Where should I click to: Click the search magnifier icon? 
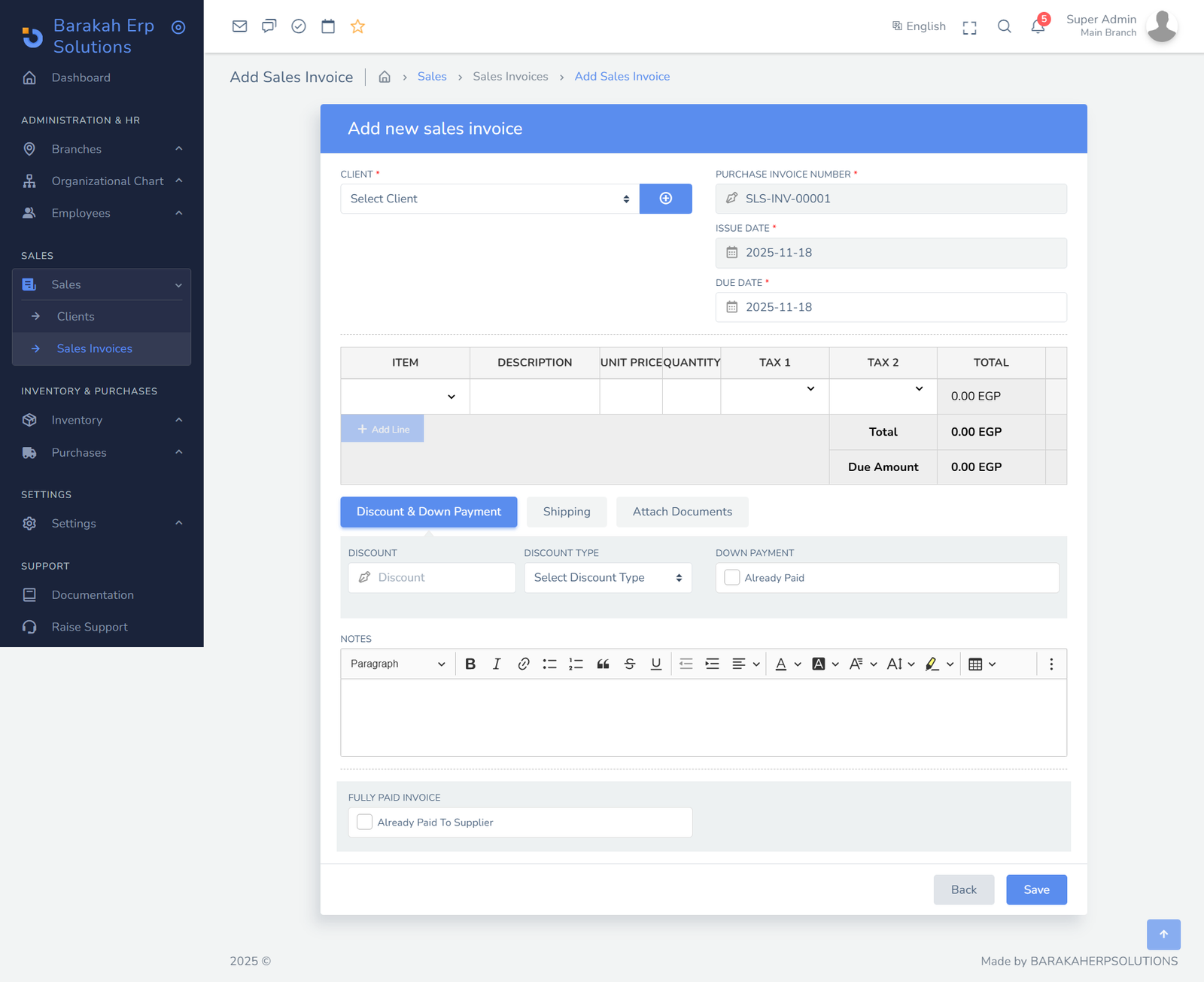click(x=1004, y=26)
